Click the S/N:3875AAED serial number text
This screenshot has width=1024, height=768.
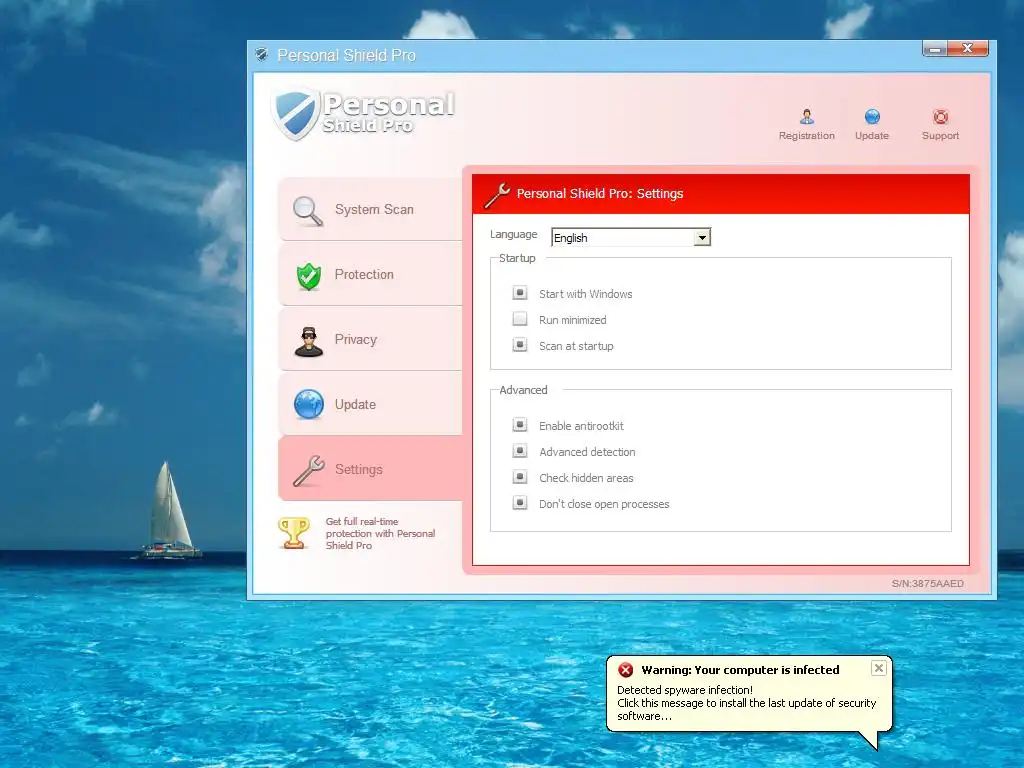(927, 584)
